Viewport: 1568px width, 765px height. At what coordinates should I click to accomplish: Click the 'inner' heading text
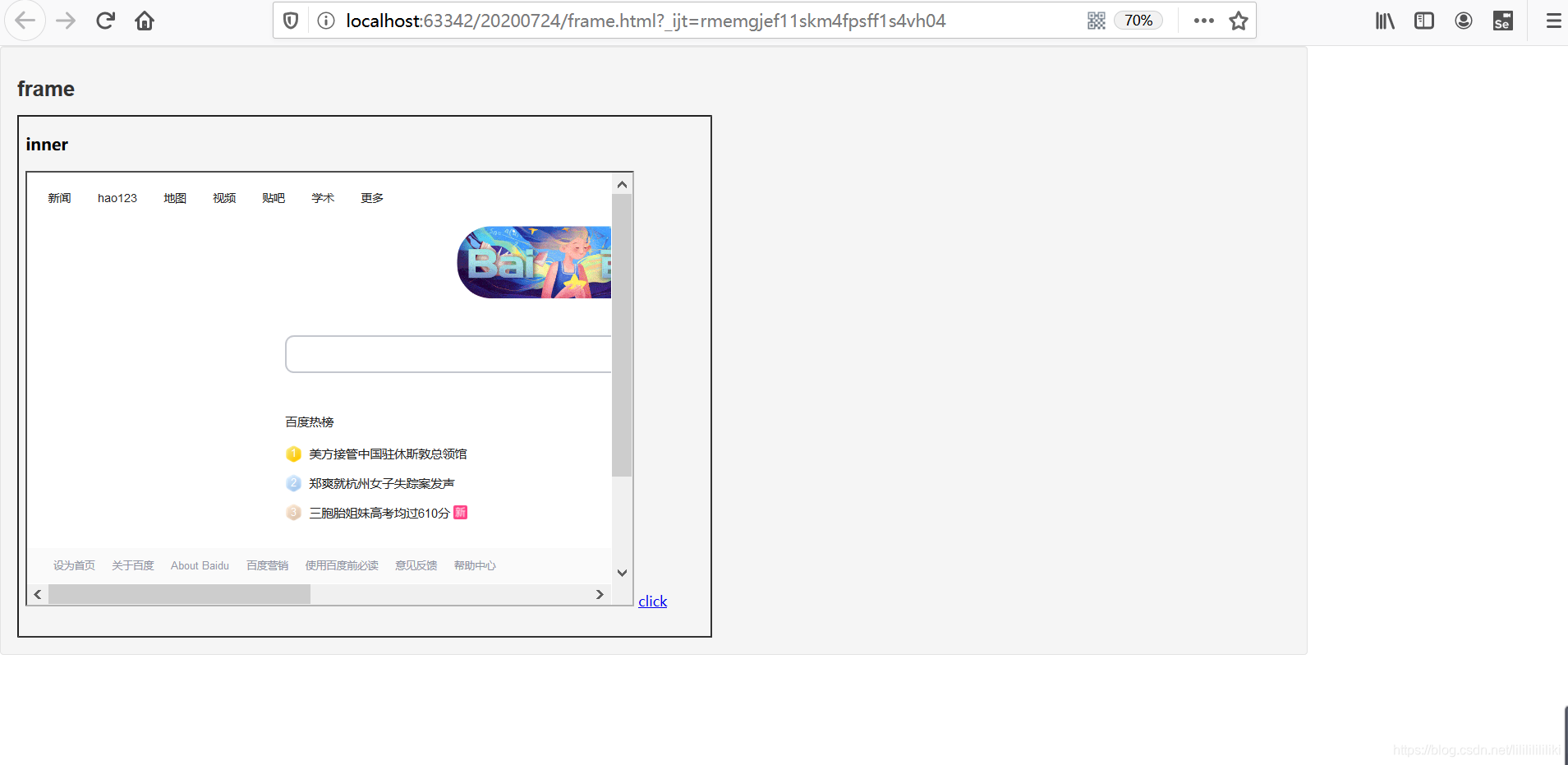47,145
